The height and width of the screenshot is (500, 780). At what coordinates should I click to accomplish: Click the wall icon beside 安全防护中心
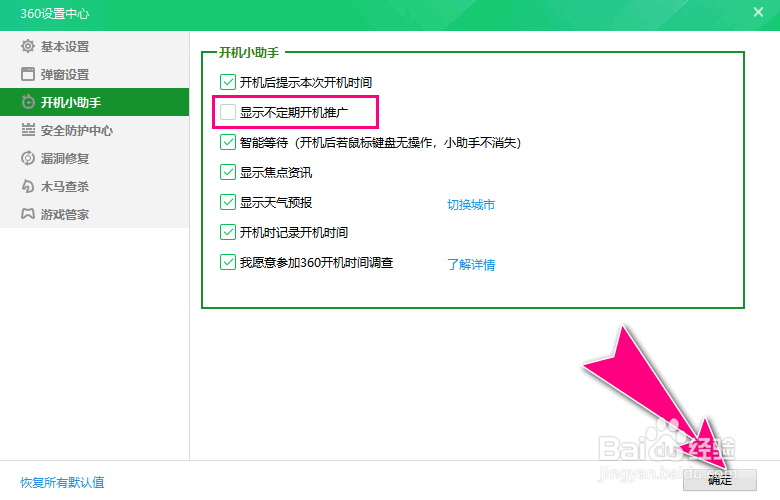(28, 130)
